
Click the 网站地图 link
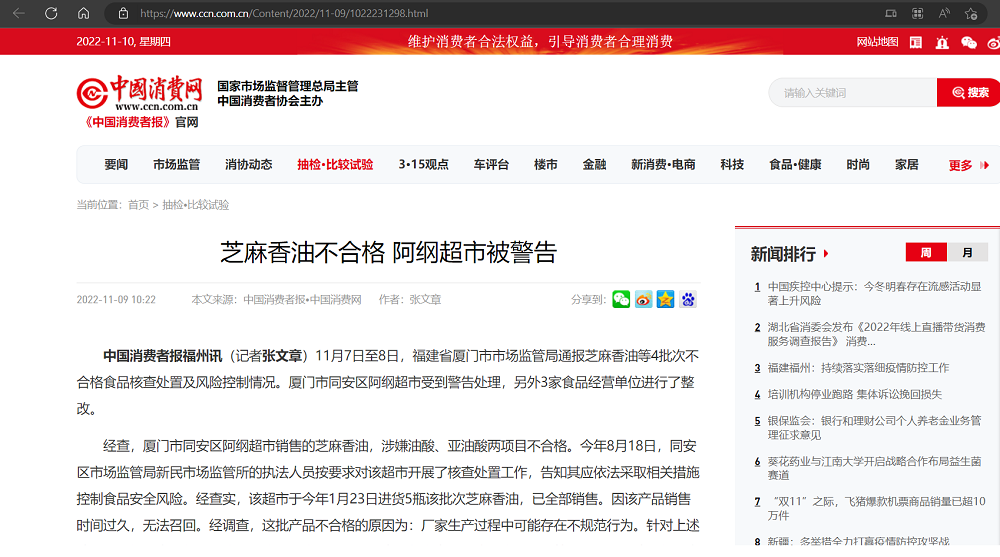877,42
